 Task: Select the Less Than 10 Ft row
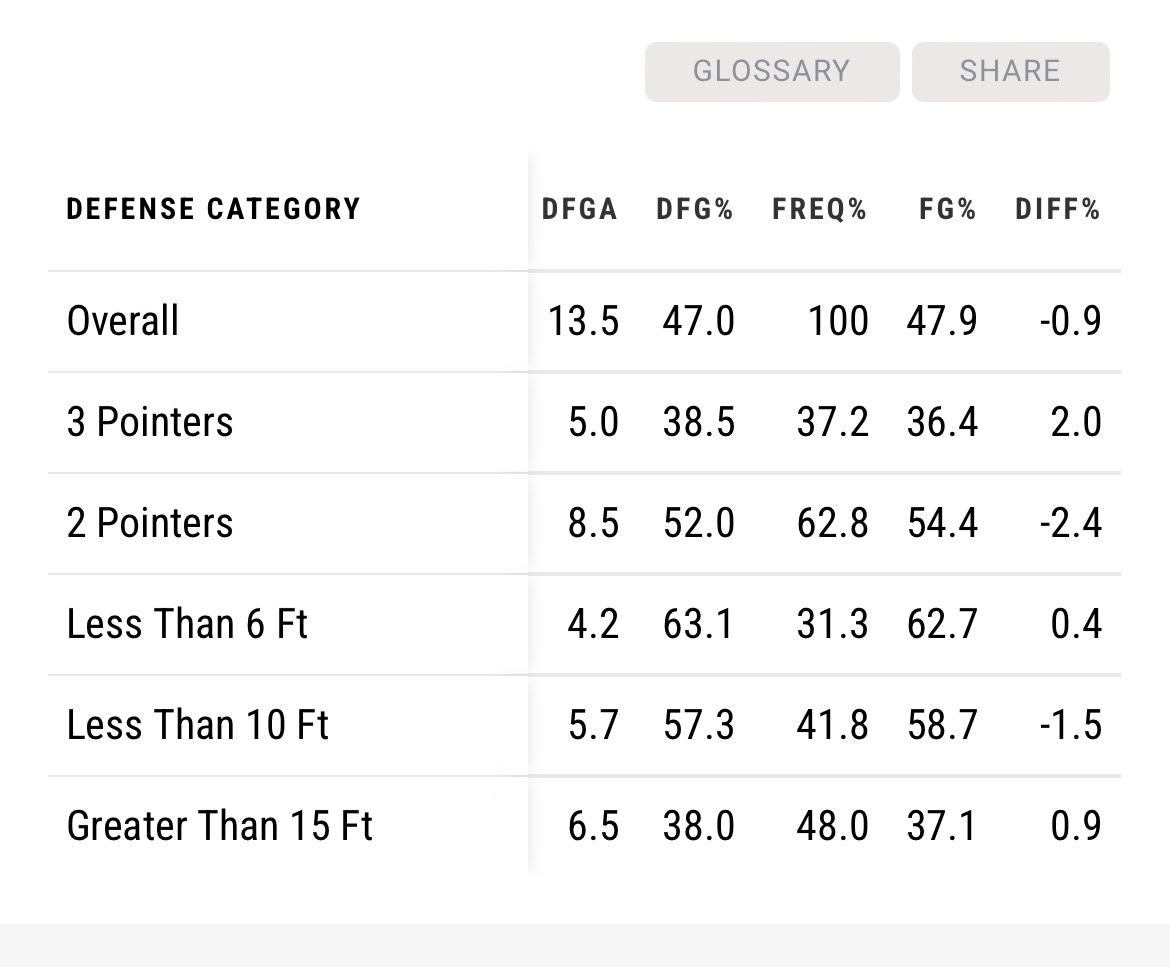[x=197, y=725]
